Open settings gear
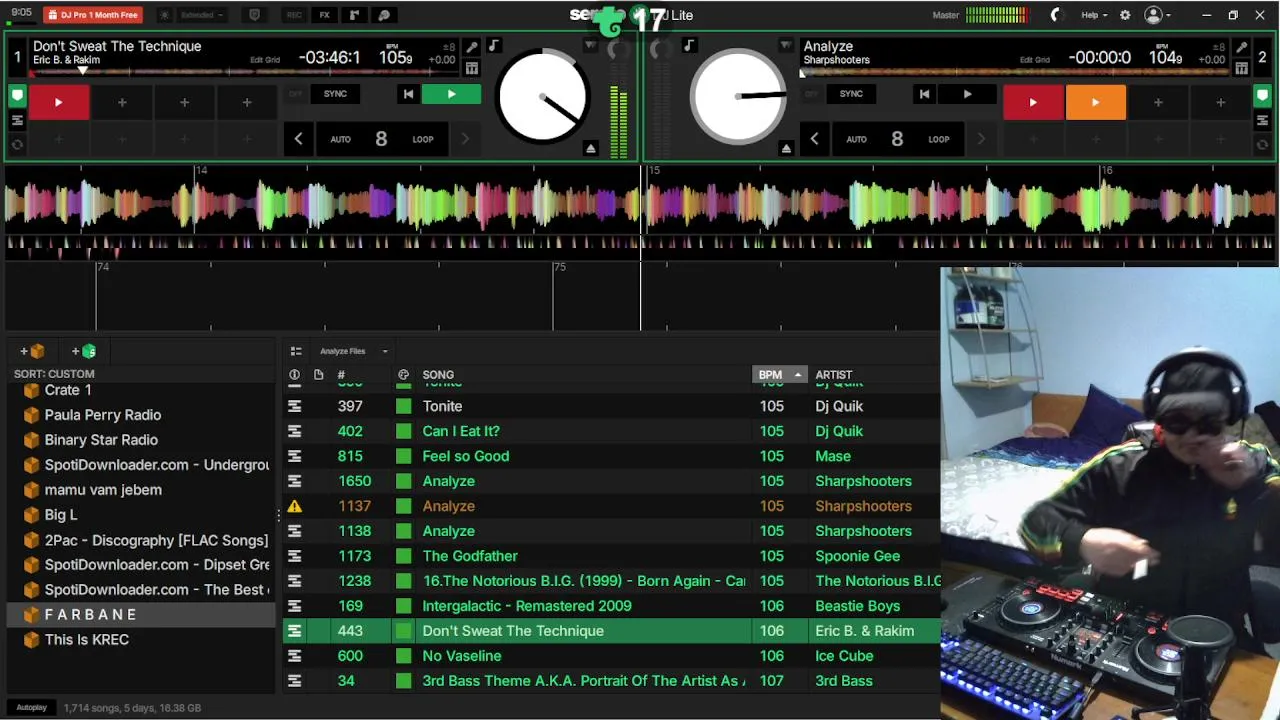1280x720 pixels. click(1125, 15)
